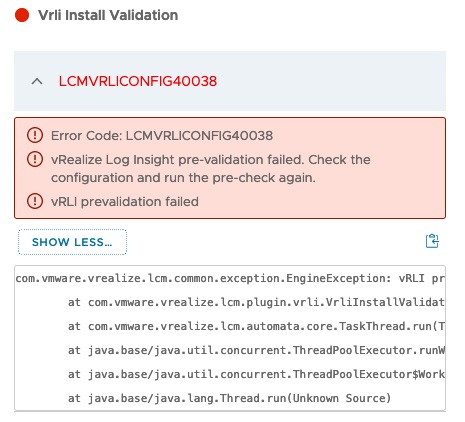Copy stack trace with the clipboard icon
Viewport: 465px width, 422px height.
(x=432, y=241)
